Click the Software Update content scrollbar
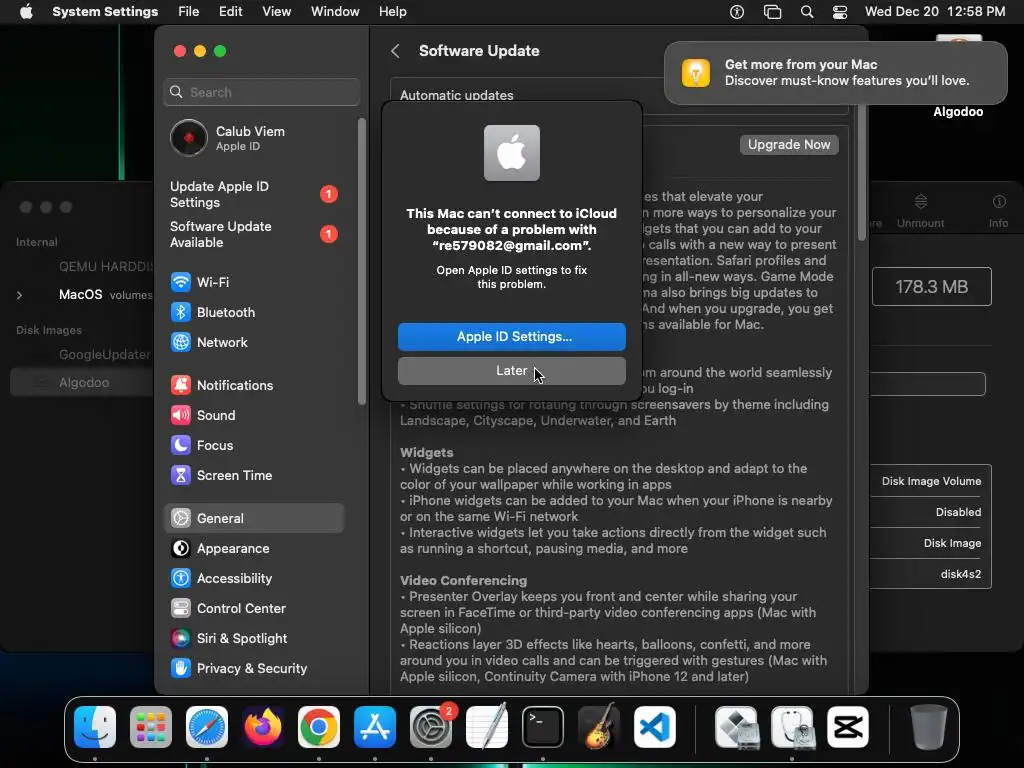1024x768 pixels. point(861,173)
